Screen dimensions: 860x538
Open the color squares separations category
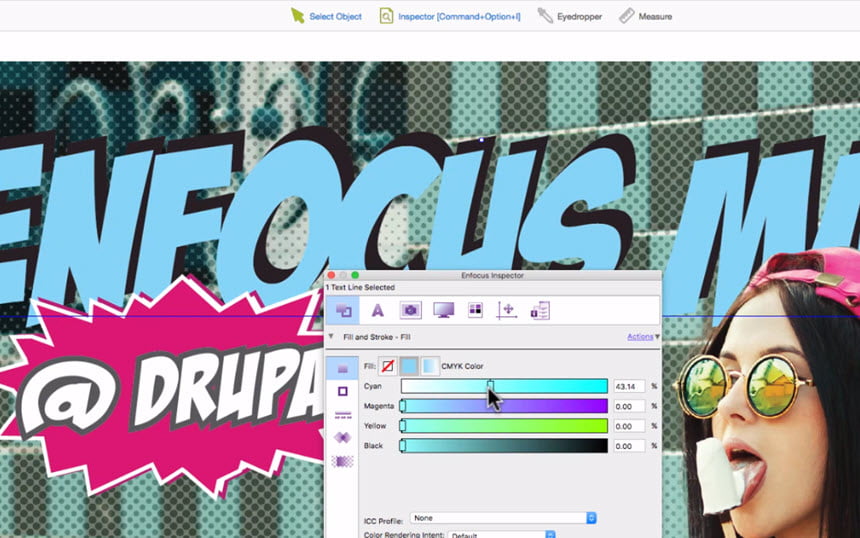[475, 310]
